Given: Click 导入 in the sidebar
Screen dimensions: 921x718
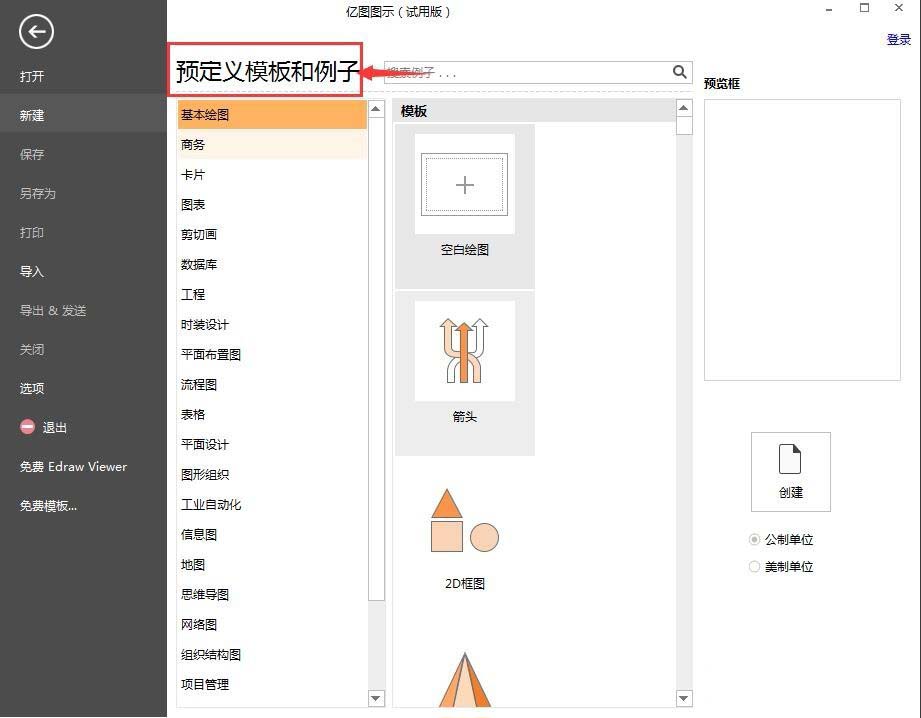Looking at the screenshot, I should [32, 271].
